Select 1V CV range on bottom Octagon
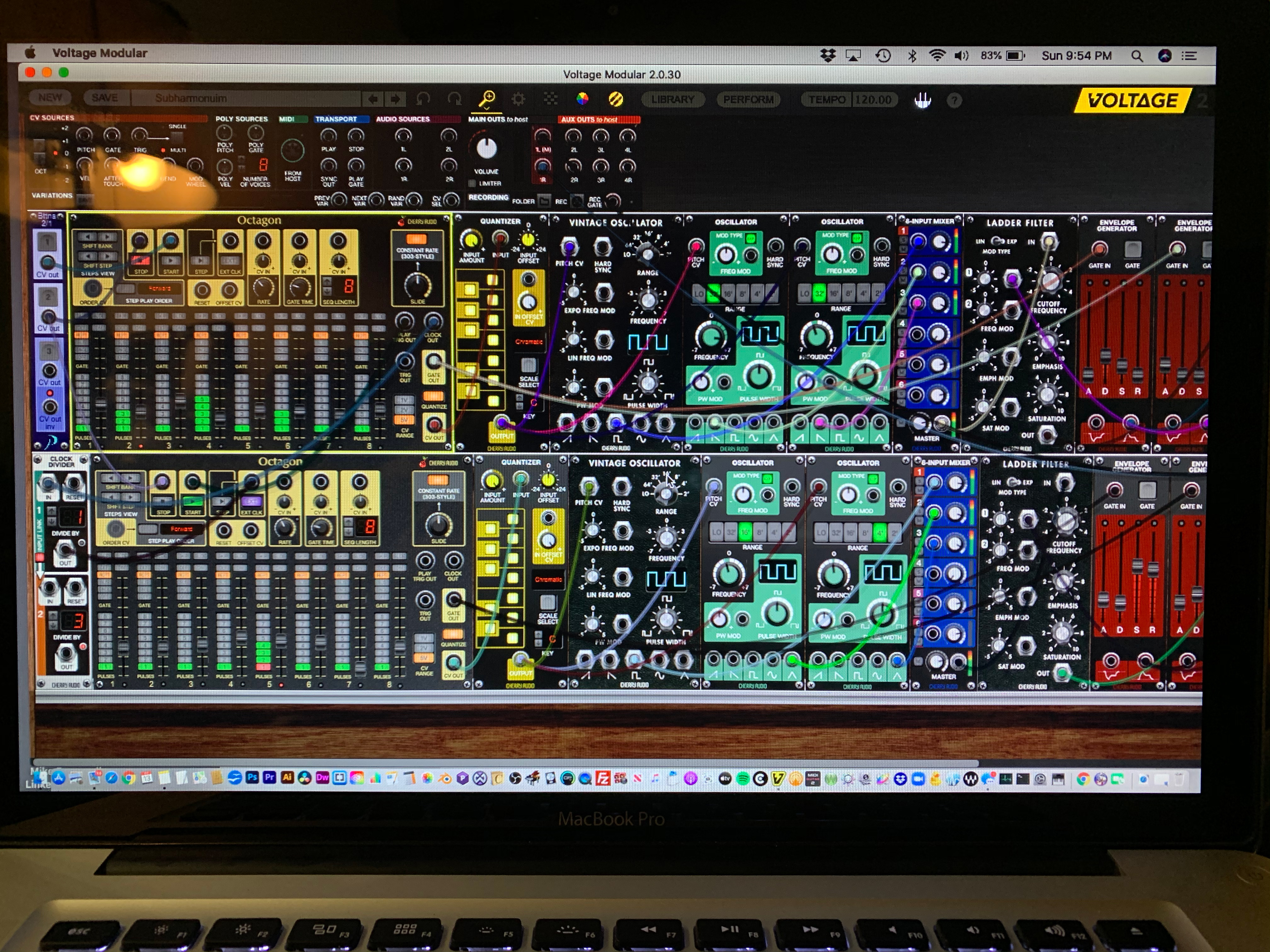 [x=424, y=639]
